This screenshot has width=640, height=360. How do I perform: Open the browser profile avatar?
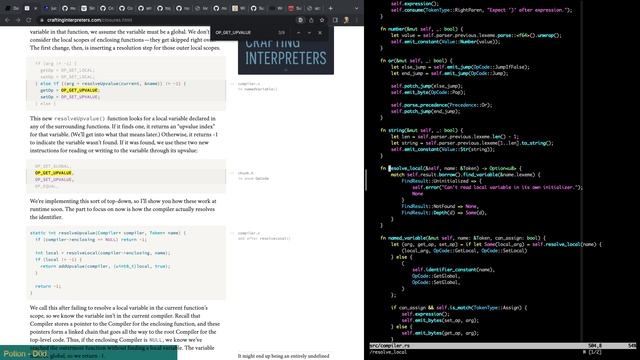[346, 20]
